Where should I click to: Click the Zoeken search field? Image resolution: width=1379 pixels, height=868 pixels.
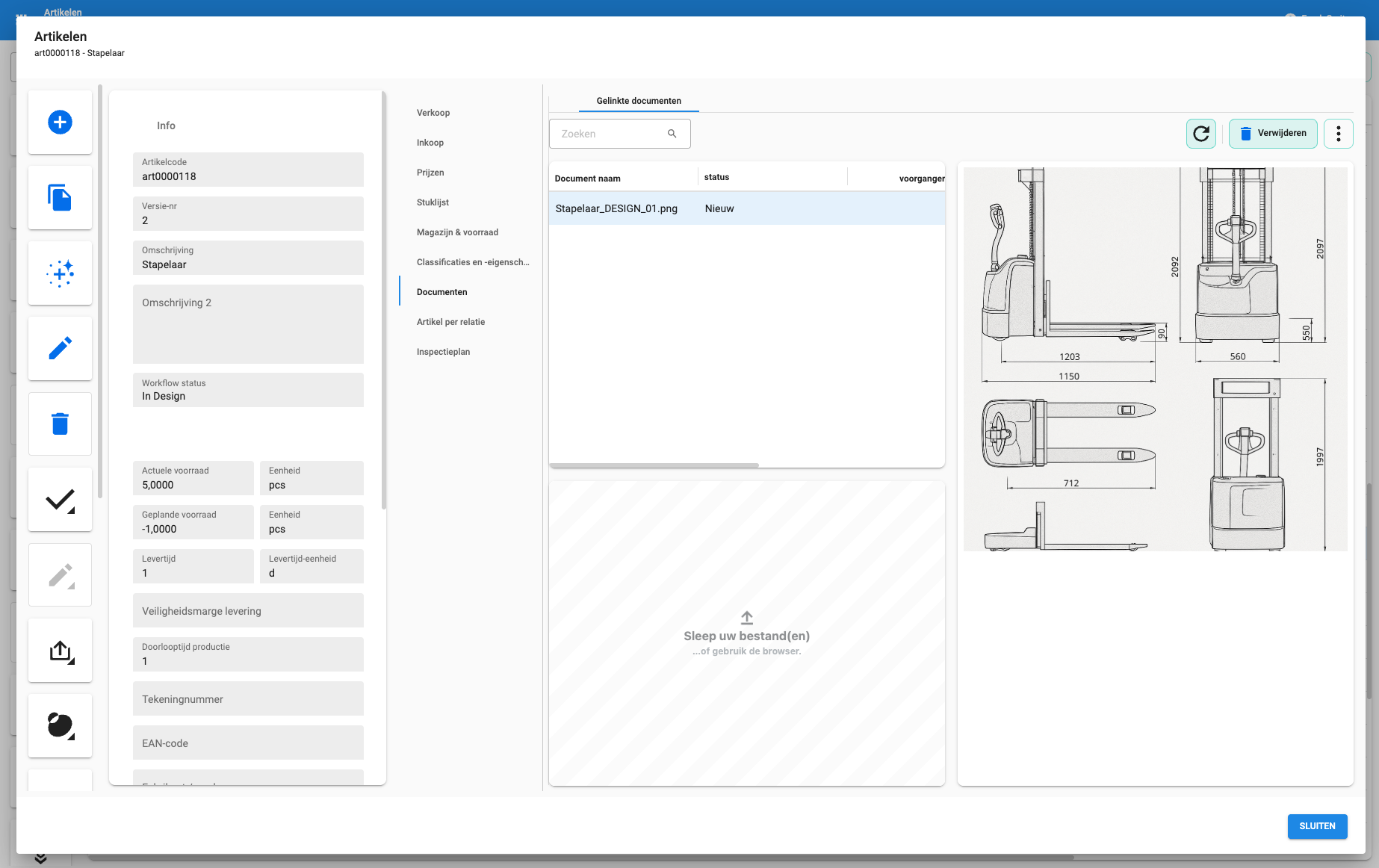(620, 134)
